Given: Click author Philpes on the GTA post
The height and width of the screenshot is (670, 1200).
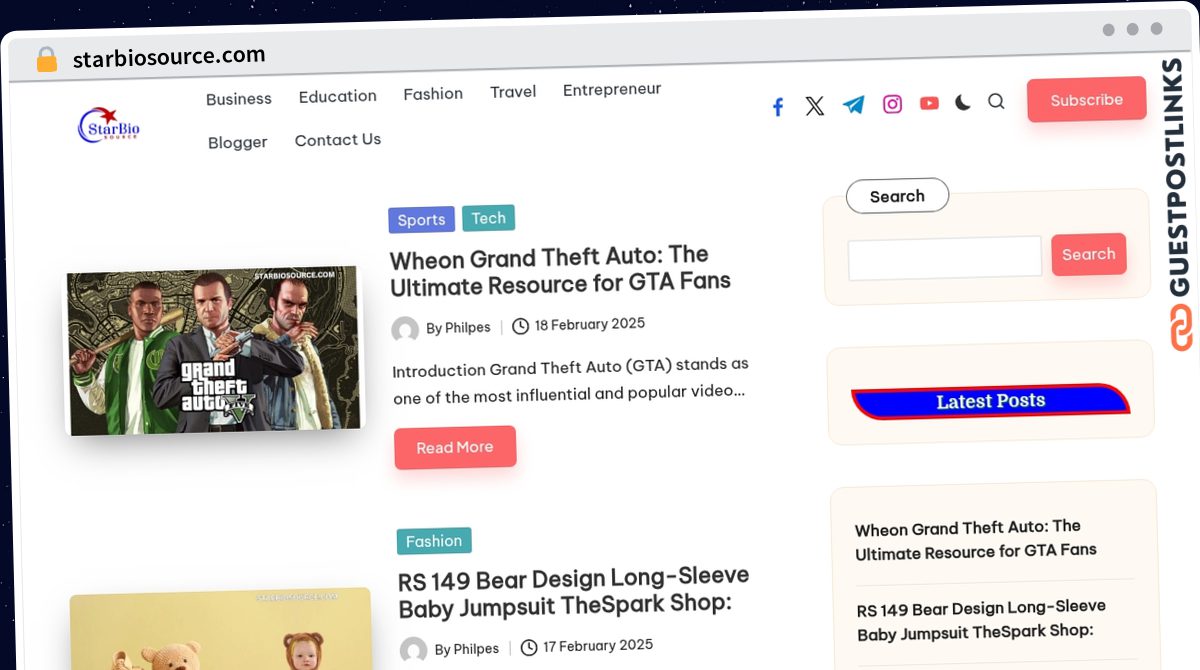Looking at the screenshot, I should [458, 328].
